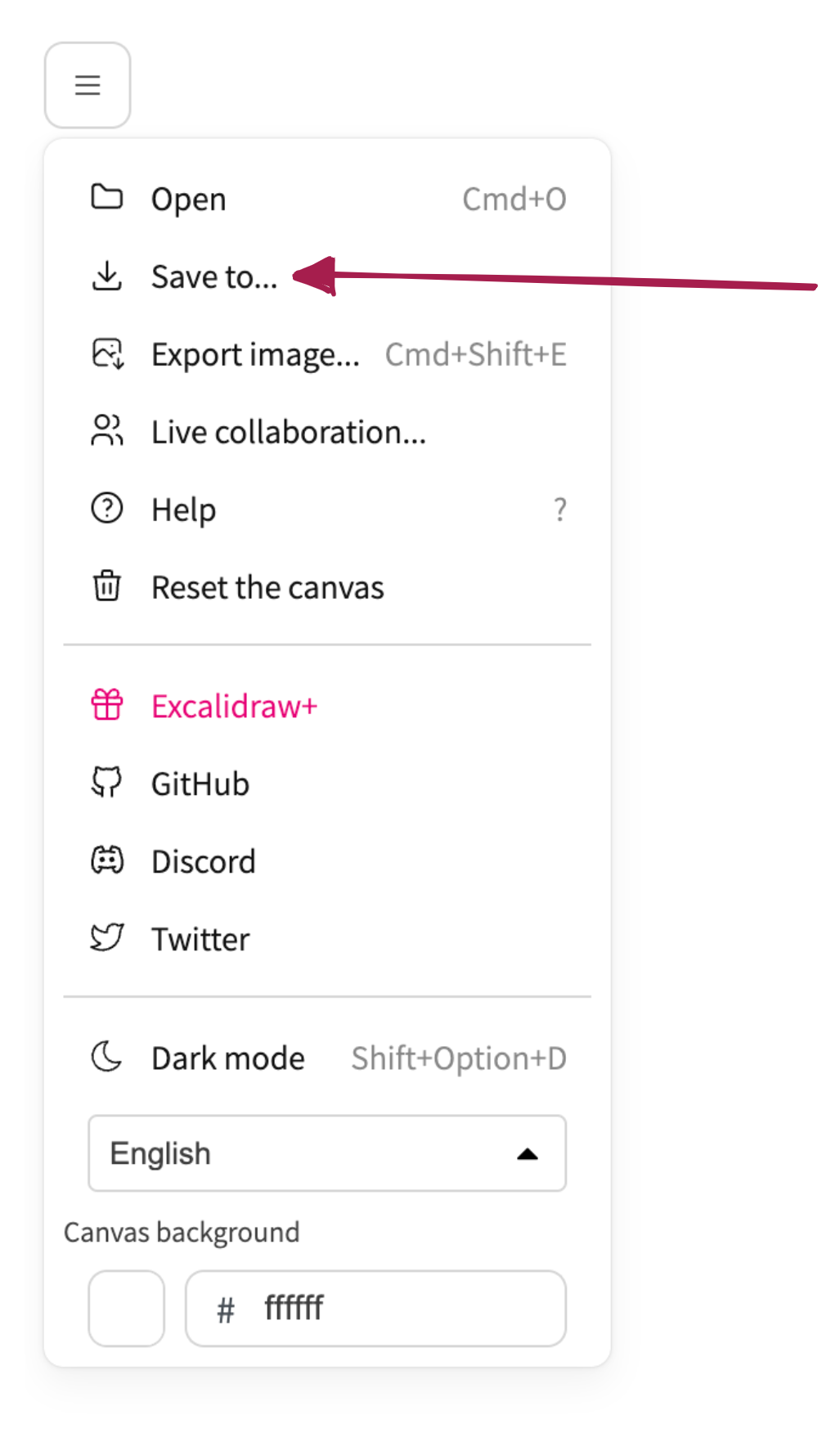The width and height of the screenshot is (840, 1442).
Task: Open the English language dropdown
Action: pos(327,1153)
